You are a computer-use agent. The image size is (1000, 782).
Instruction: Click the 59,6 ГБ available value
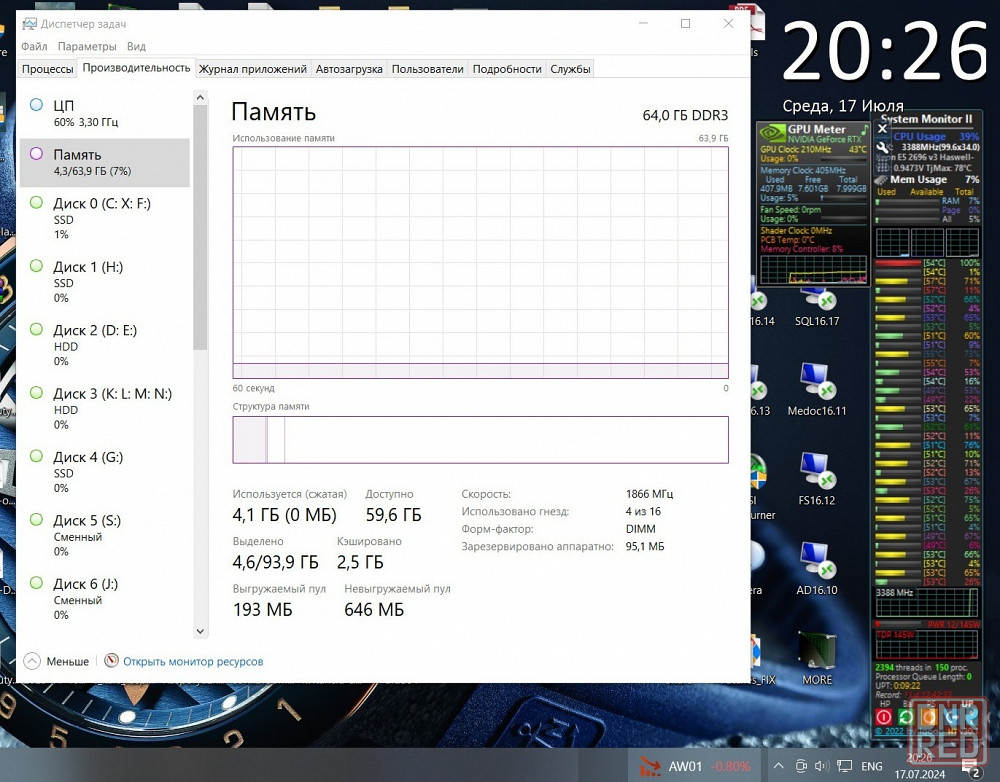click(x=393, y=515)
